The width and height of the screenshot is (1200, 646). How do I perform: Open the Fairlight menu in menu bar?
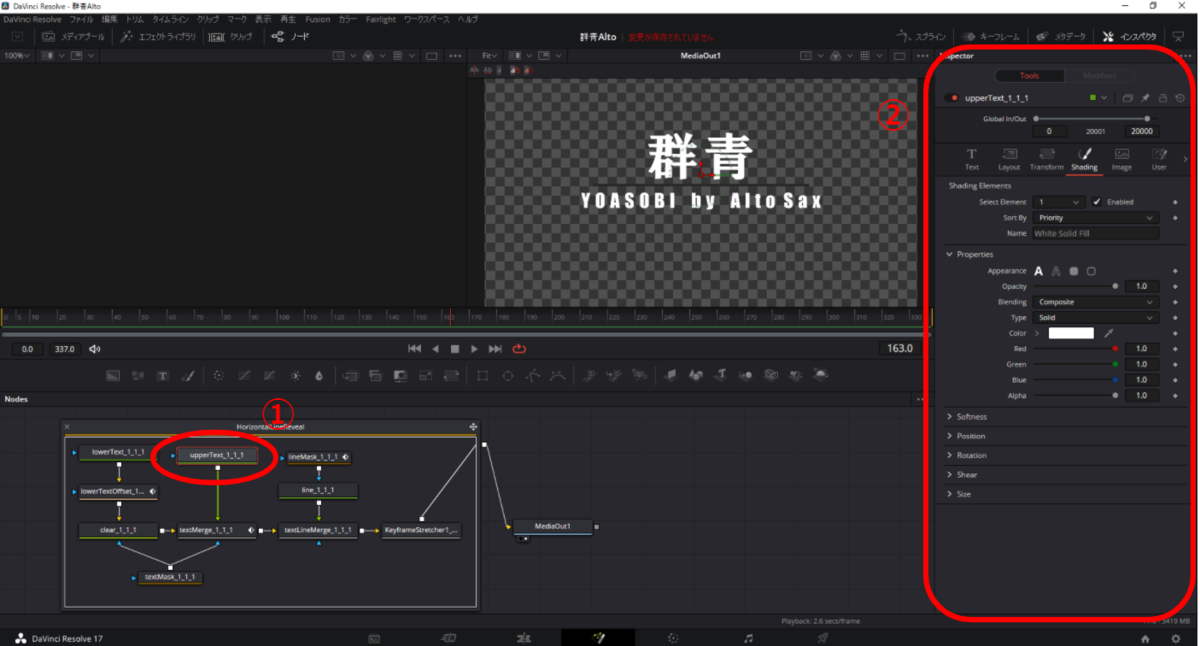coord(381,19)
